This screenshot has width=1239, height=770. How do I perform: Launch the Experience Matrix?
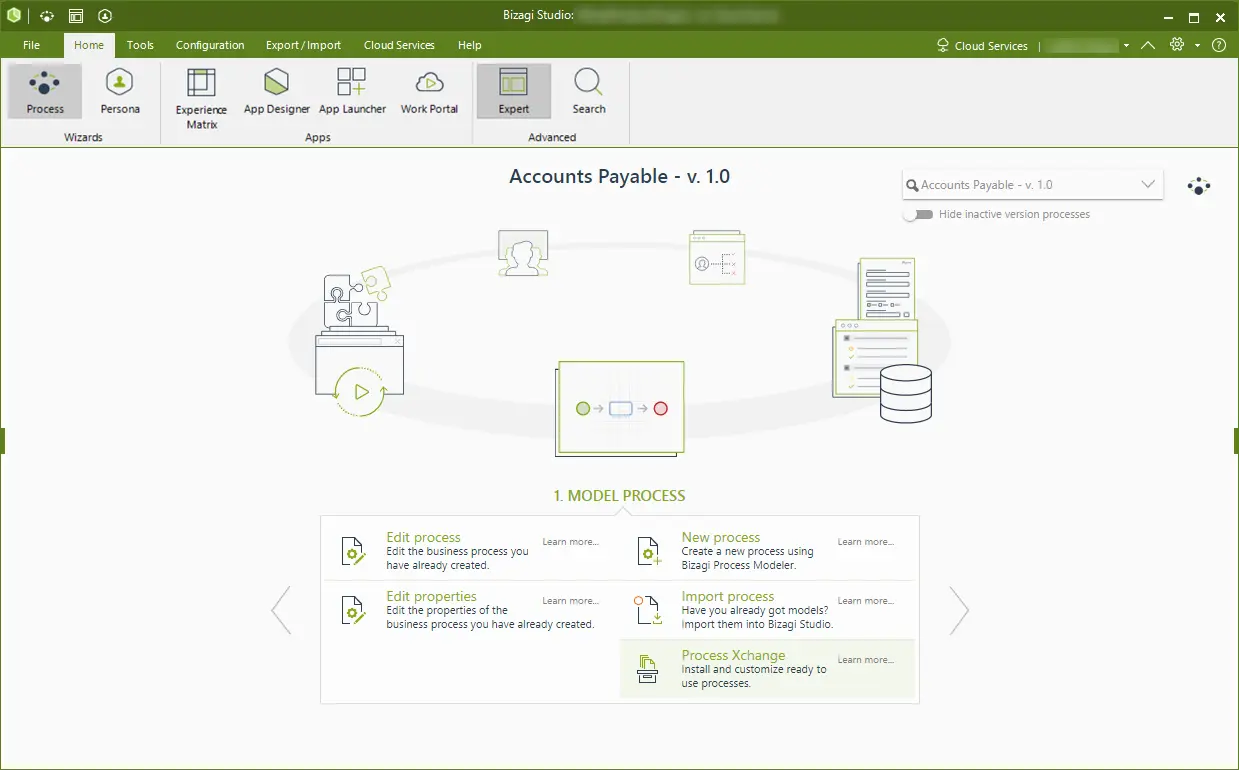[x=201, y=98]
